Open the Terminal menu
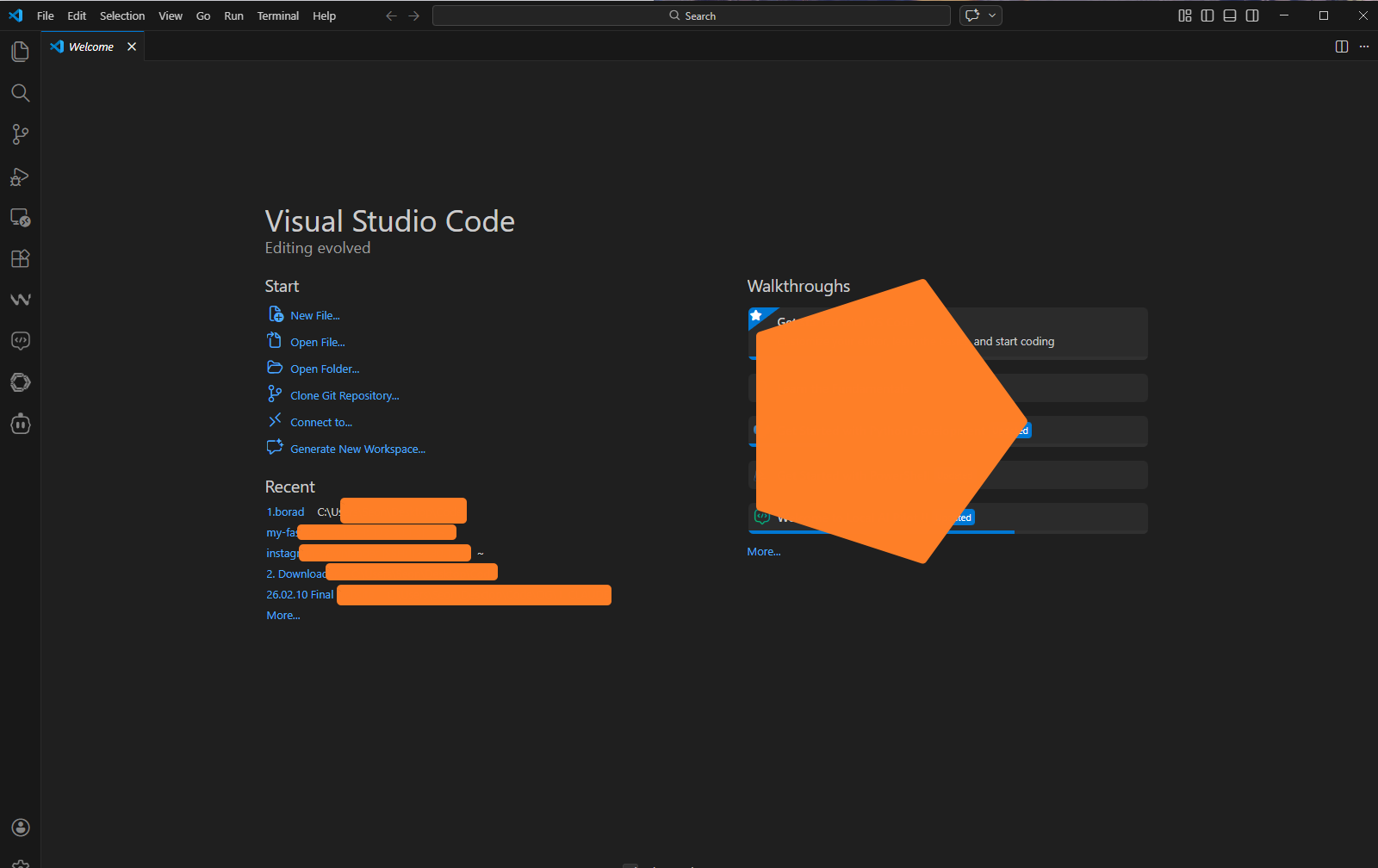 pos(278,15)
